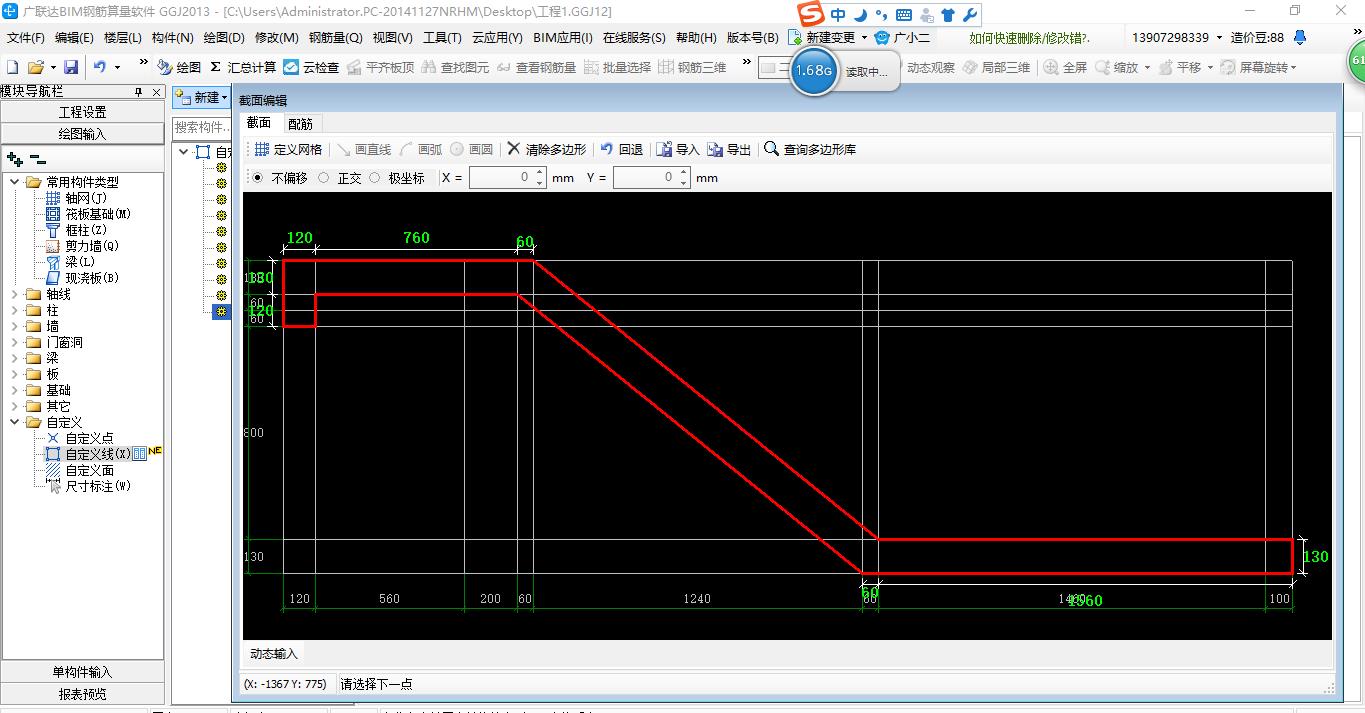
Task: Click 如何快速删除/修改错 help link
Action: (x=1030, y=38)
